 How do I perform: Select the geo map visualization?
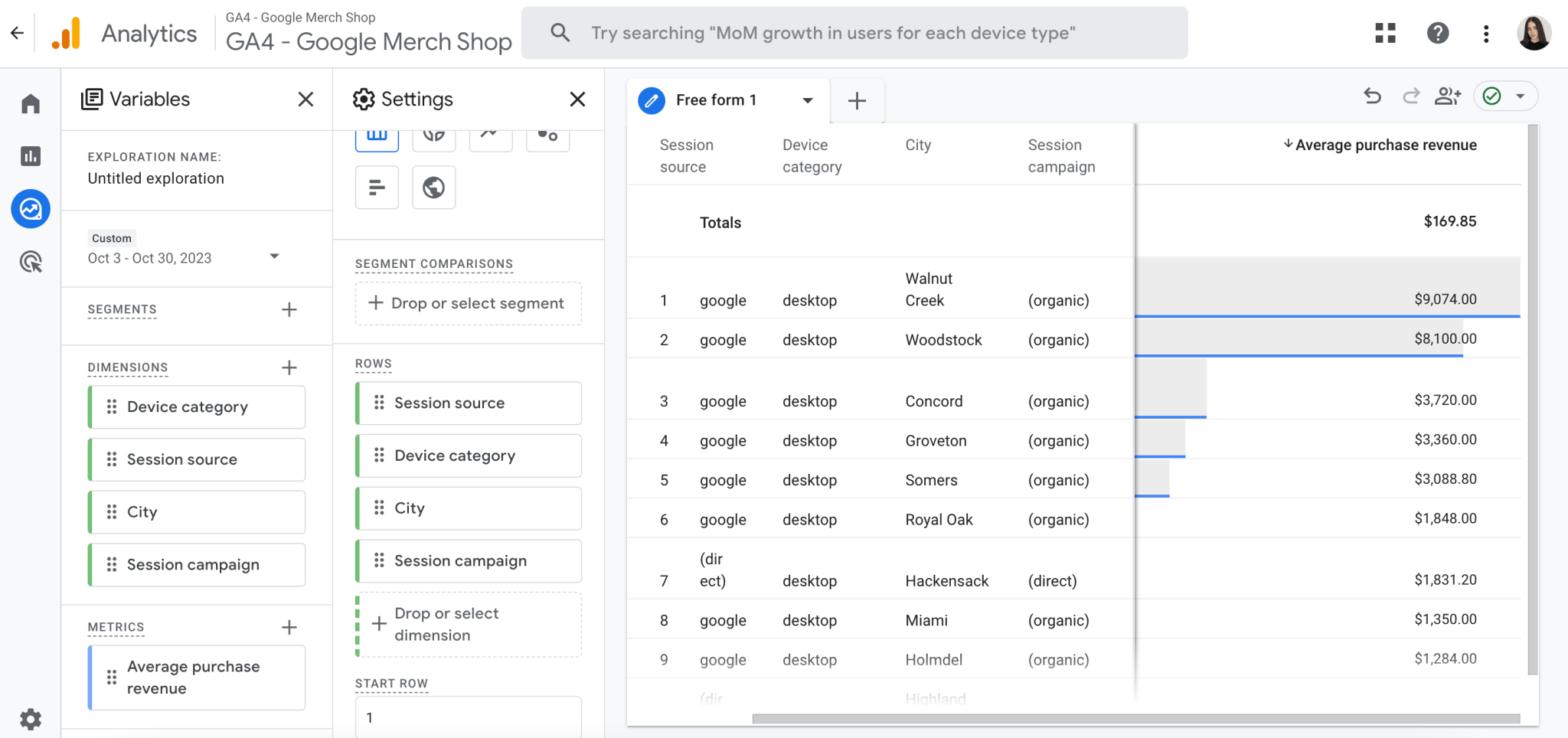click(x=434, y=187)
